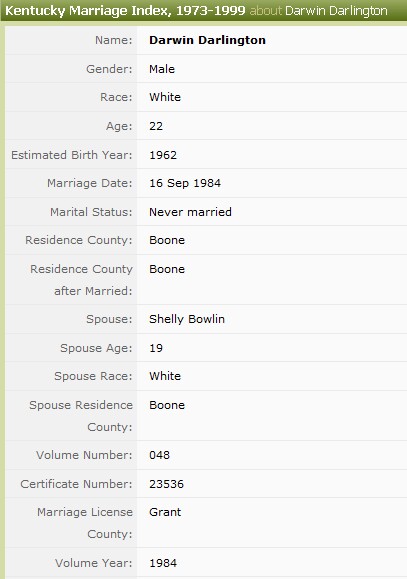Viewport: 407px width, 579px height.
Task: Click volume year 1984
Action: coord(163,563)
